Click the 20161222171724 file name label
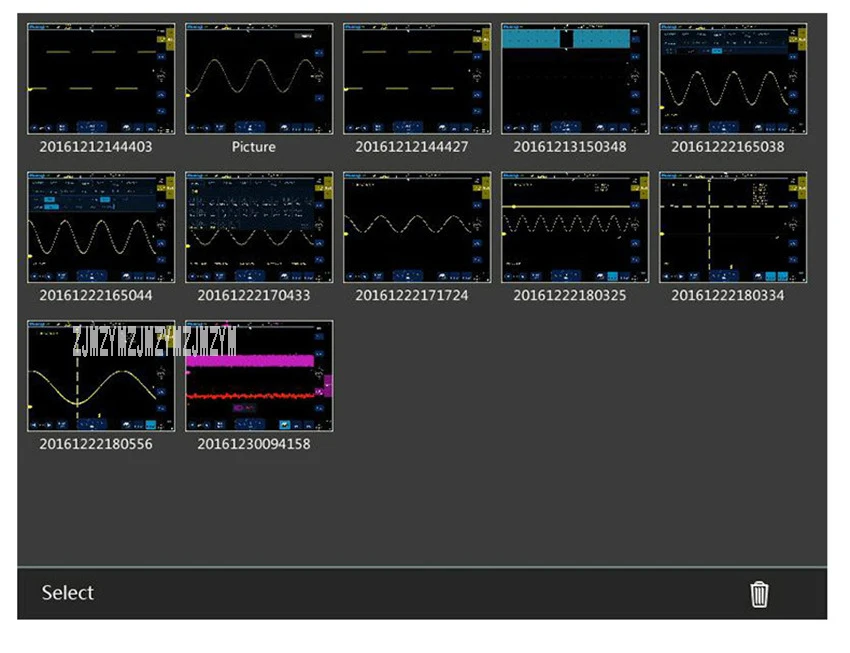850x653 pixels. click(x=411, y=295)
